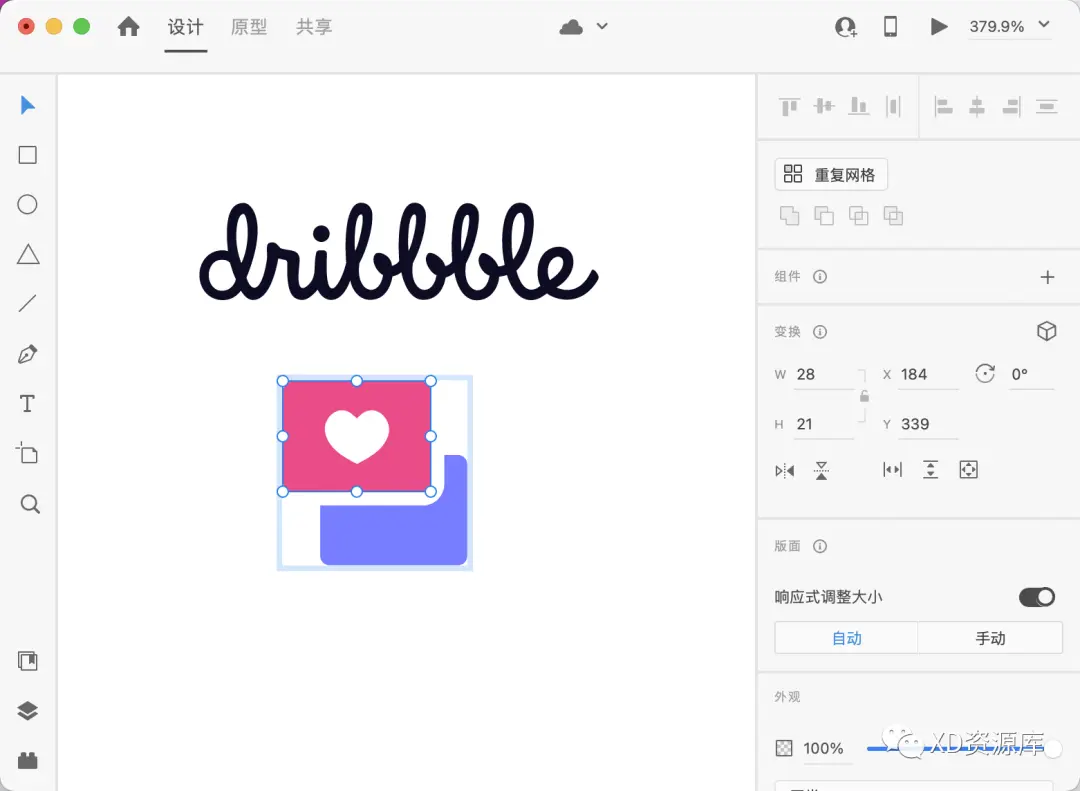Edit the height H field
The height and width of the screenshot is (791, 1080).
[x=824, y=424]
